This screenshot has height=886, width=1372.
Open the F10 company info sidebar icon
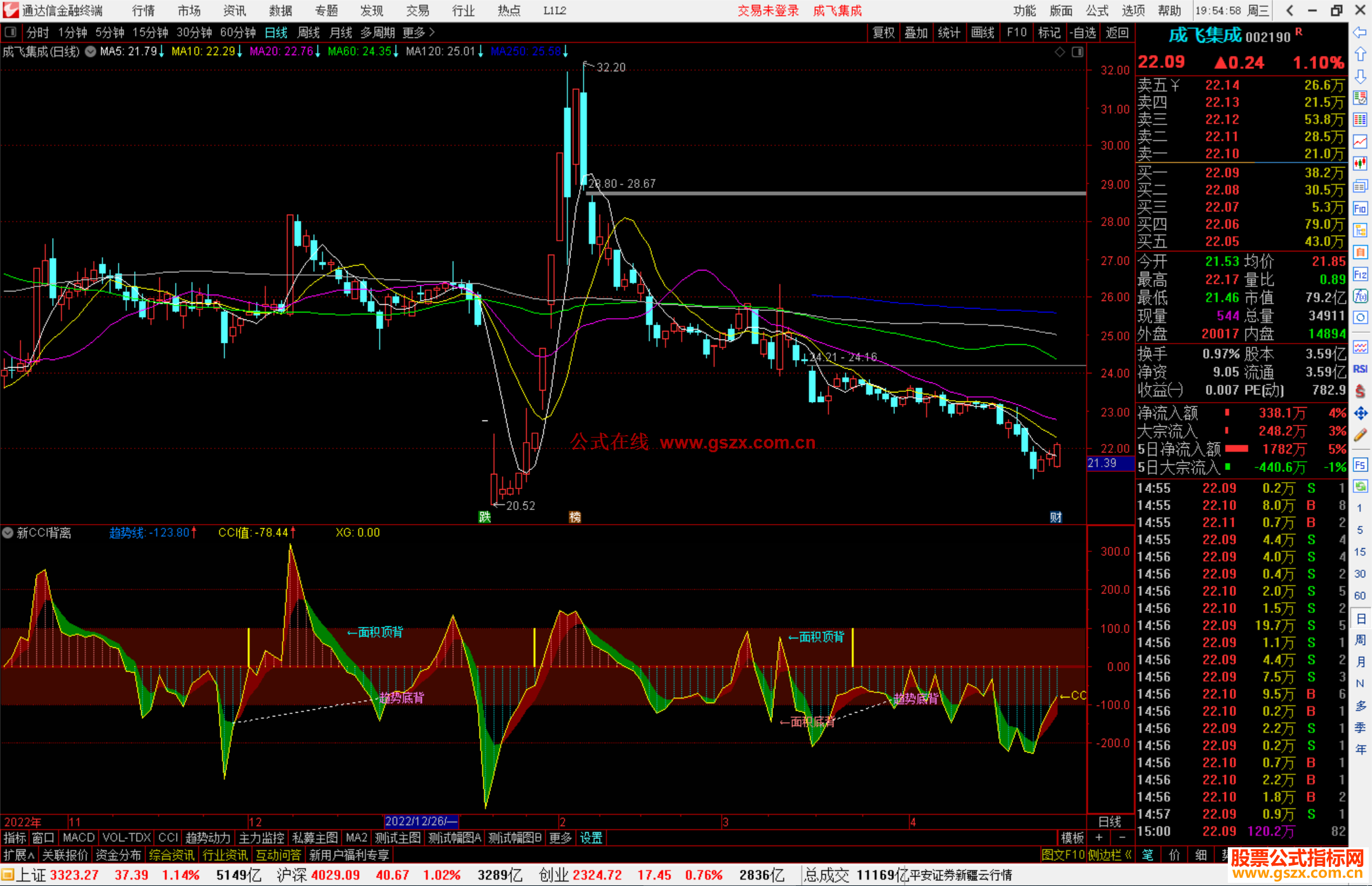click(1360, 208)
